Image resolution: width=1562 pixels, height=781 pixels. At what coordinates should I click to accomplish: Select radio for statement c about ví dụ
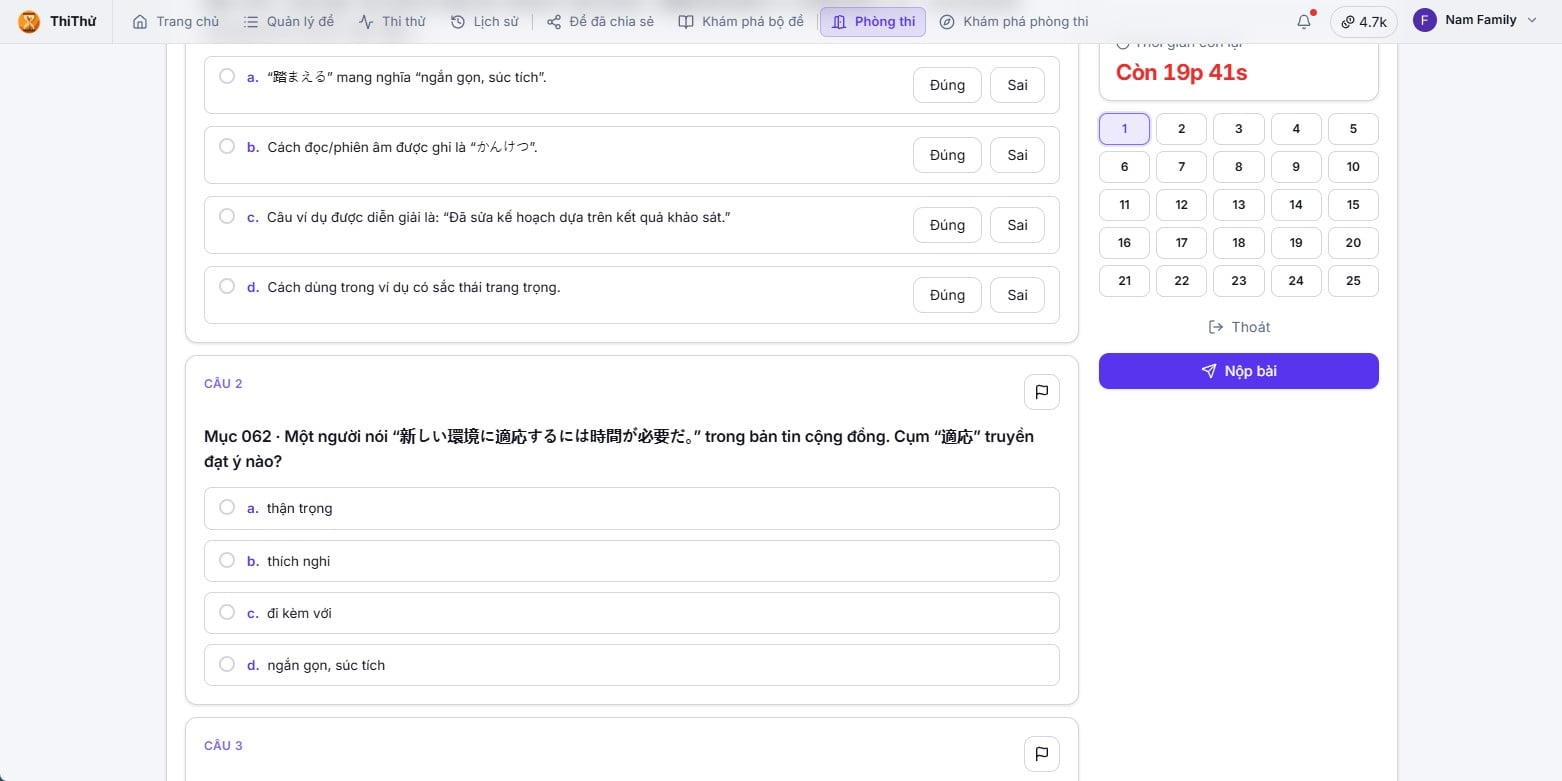[x=227, y=216]
